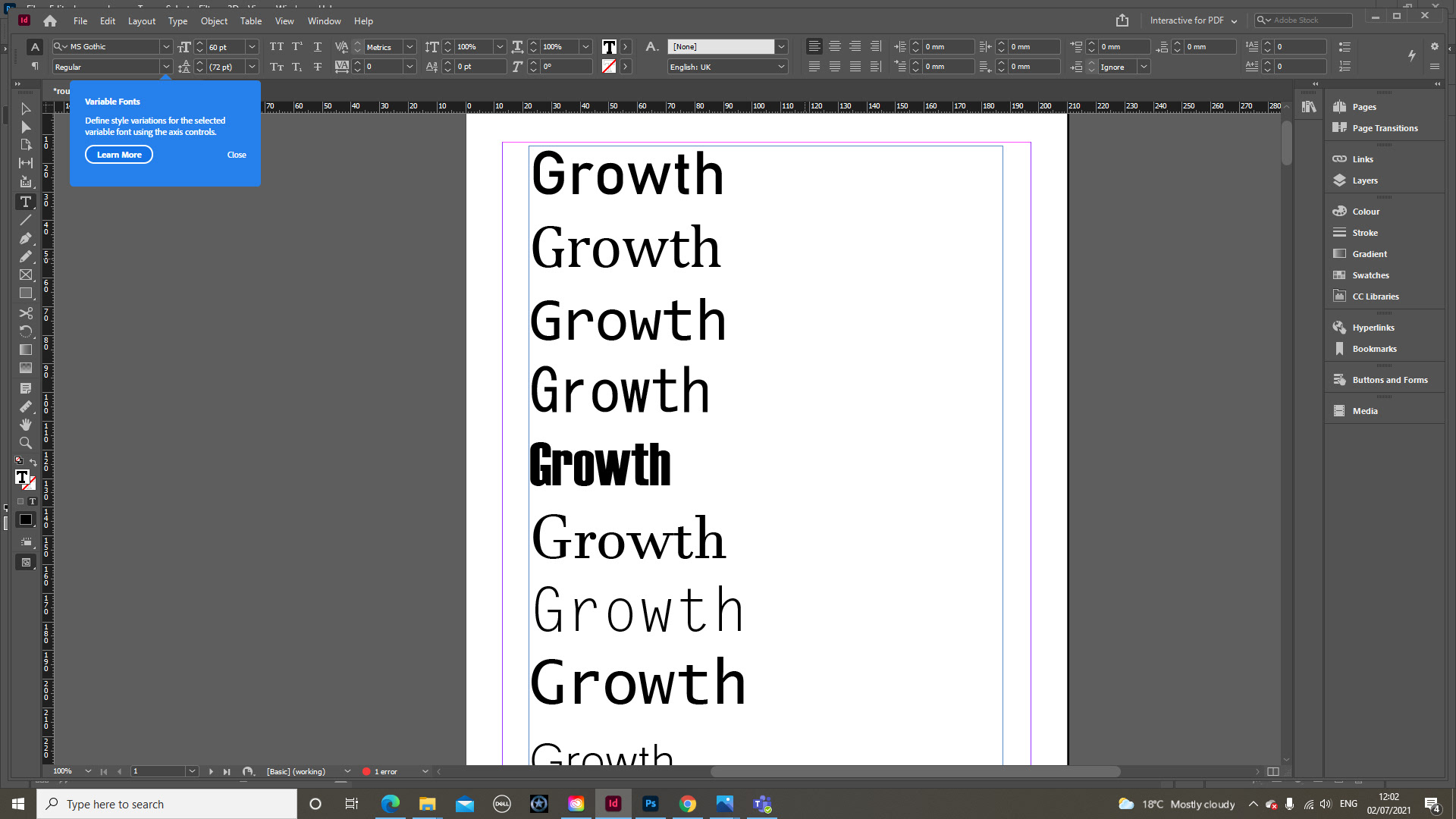Open the Buttons and Forms panel
The width and height of the screenshot is (1456, 819).
point(1389,380)
